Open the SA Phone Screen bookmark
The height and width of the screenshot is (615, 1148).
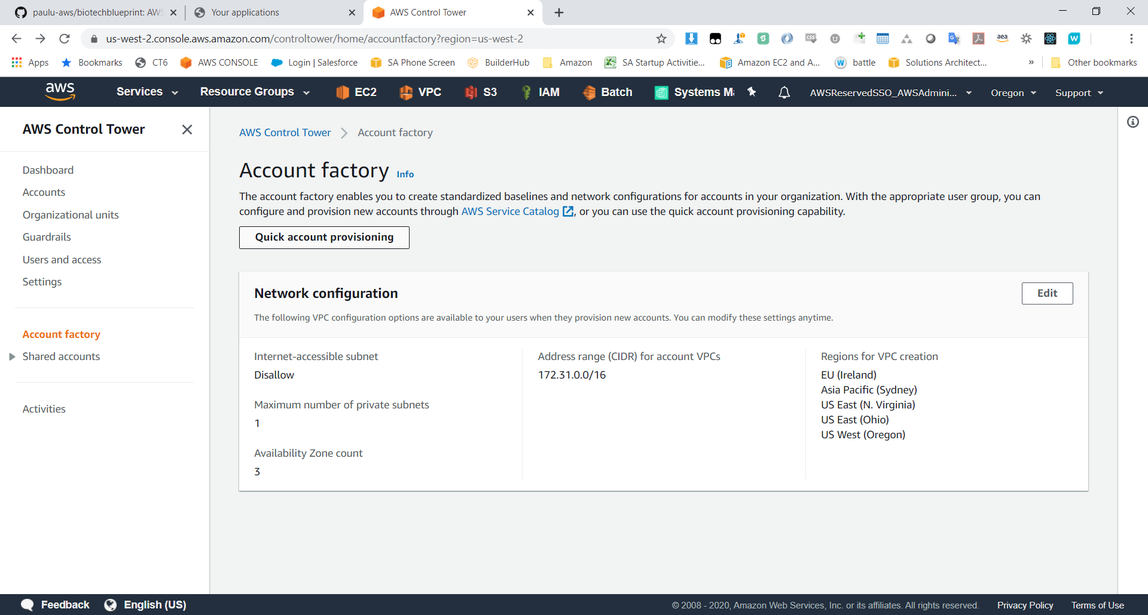pos(413,62)
